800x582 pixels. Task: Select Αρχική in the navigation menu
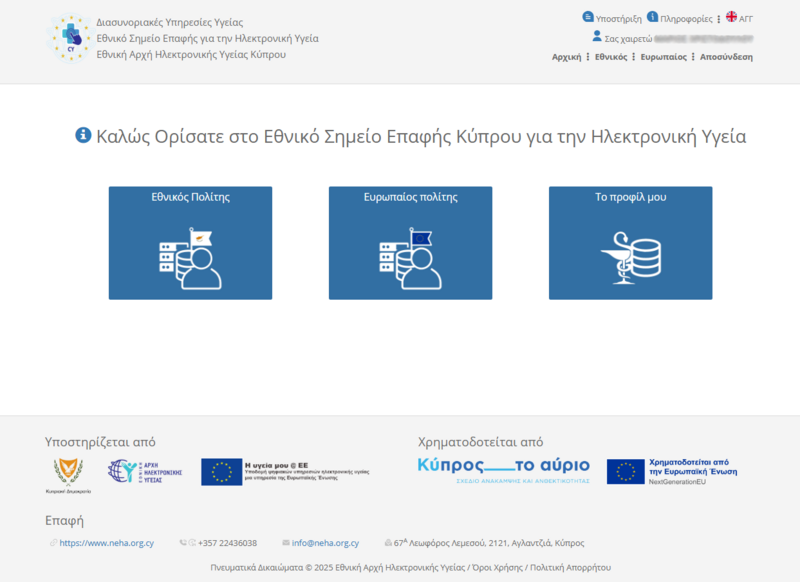[565, 58]
